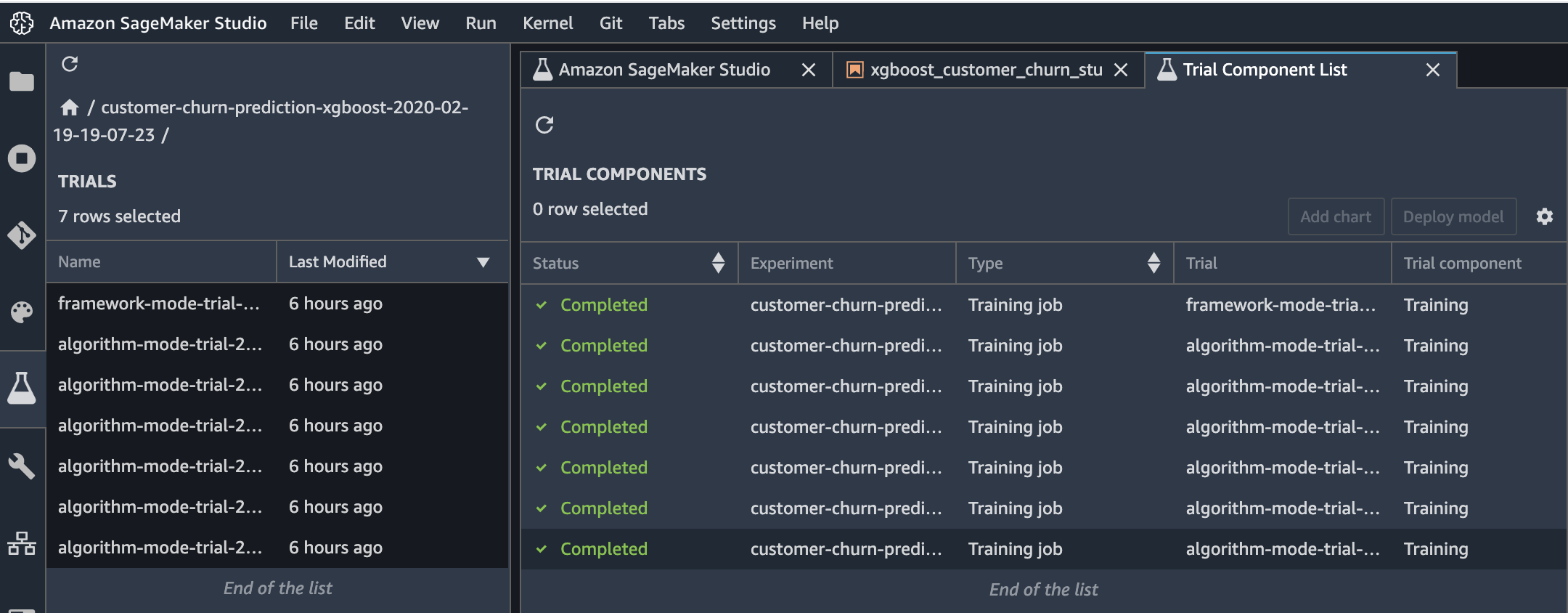
Task: Click "0 row selected" text in Trial Components
Action: [x=590, y=209]
